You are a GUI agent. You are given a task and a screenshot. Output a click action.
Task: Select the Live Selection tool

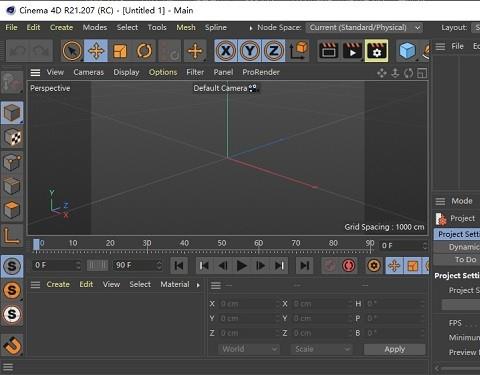(x=72, y=51)
